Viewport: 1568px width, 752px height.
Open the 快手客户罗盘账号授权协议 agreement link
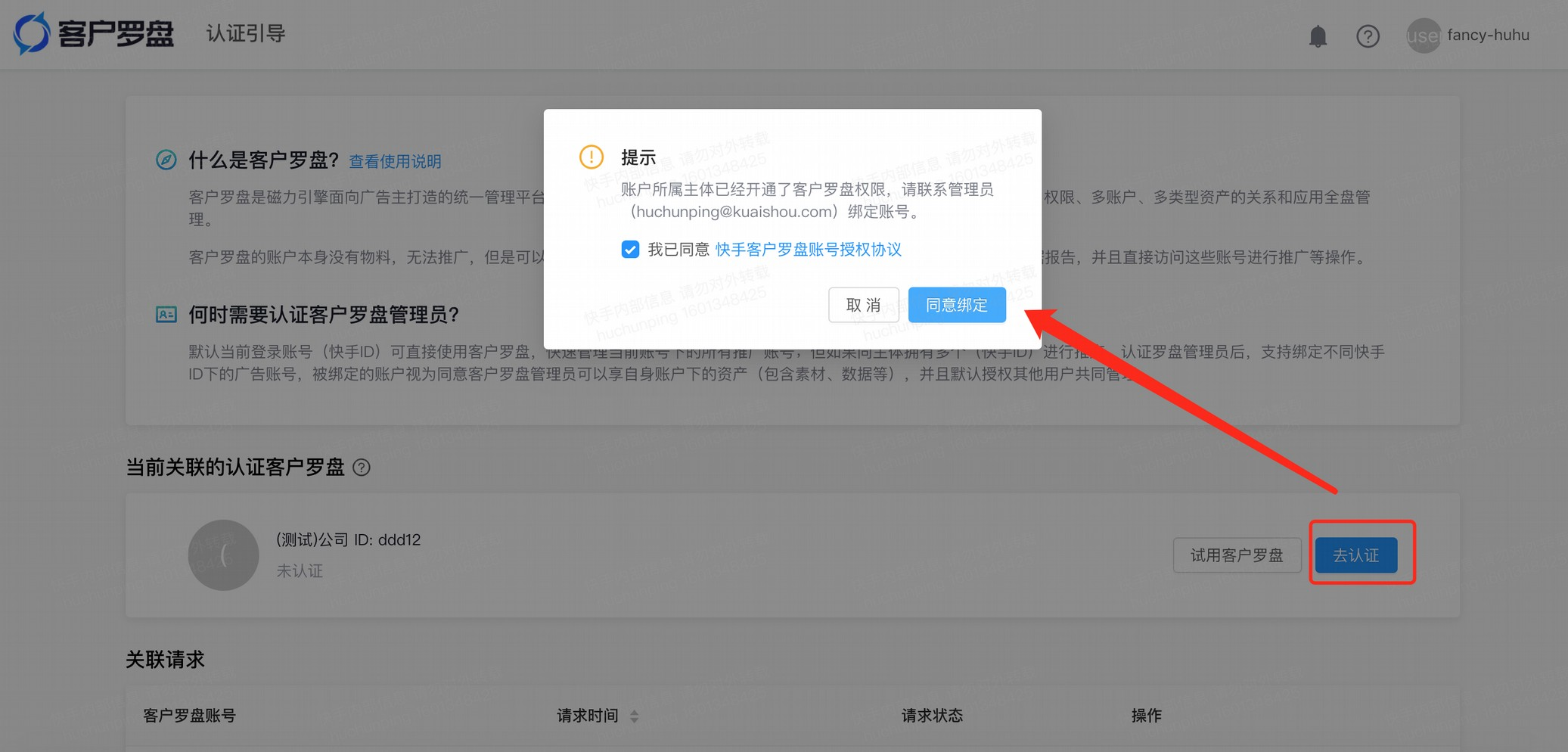pyautogui.click(x=808, y=250)
